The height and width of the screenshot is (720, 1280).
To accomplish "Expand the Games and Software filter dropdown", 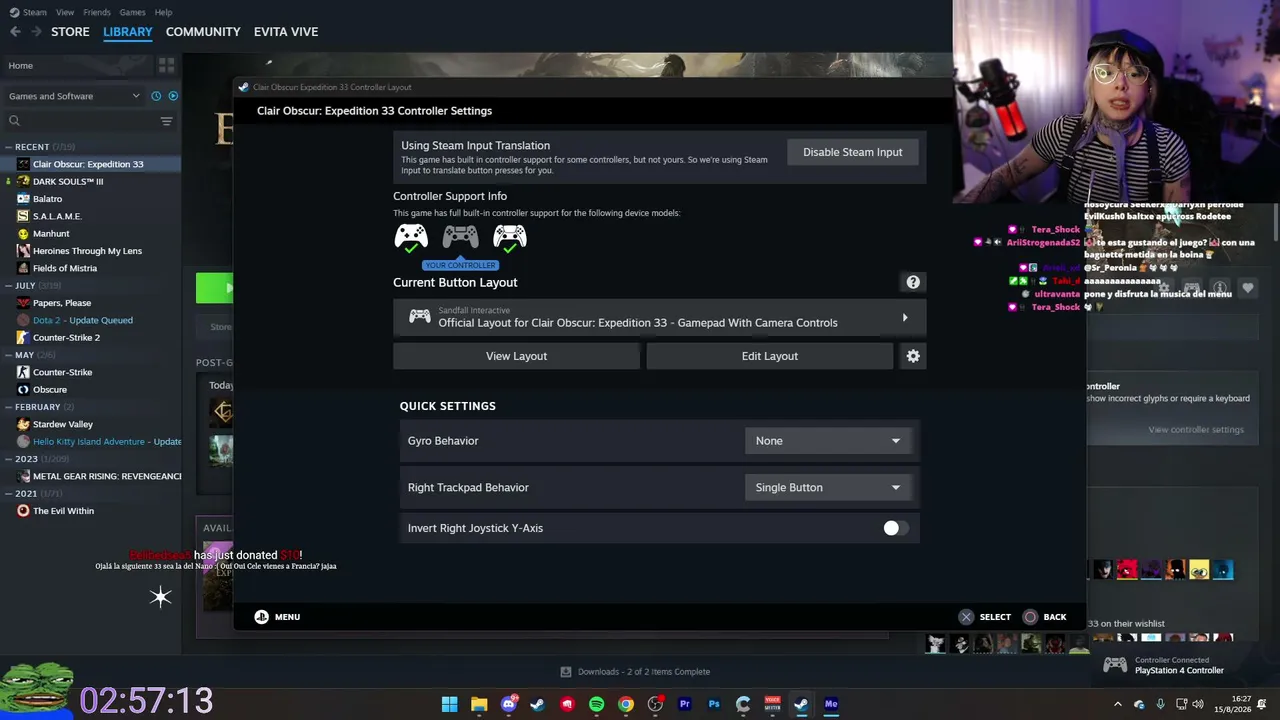I will coord(74,96).
